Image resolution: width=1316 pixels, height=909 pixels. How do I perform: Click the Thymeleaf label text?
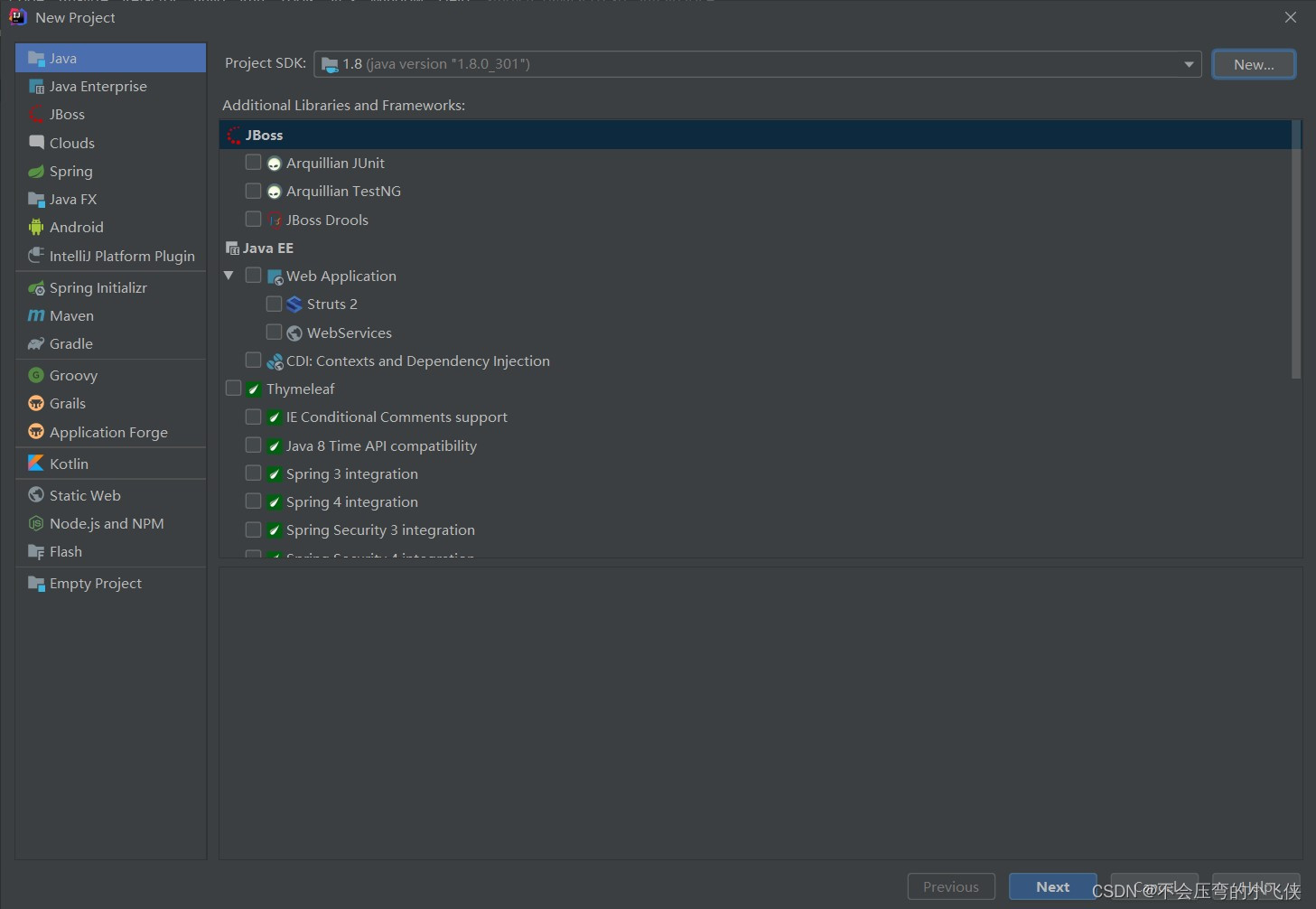coord(301,389)
